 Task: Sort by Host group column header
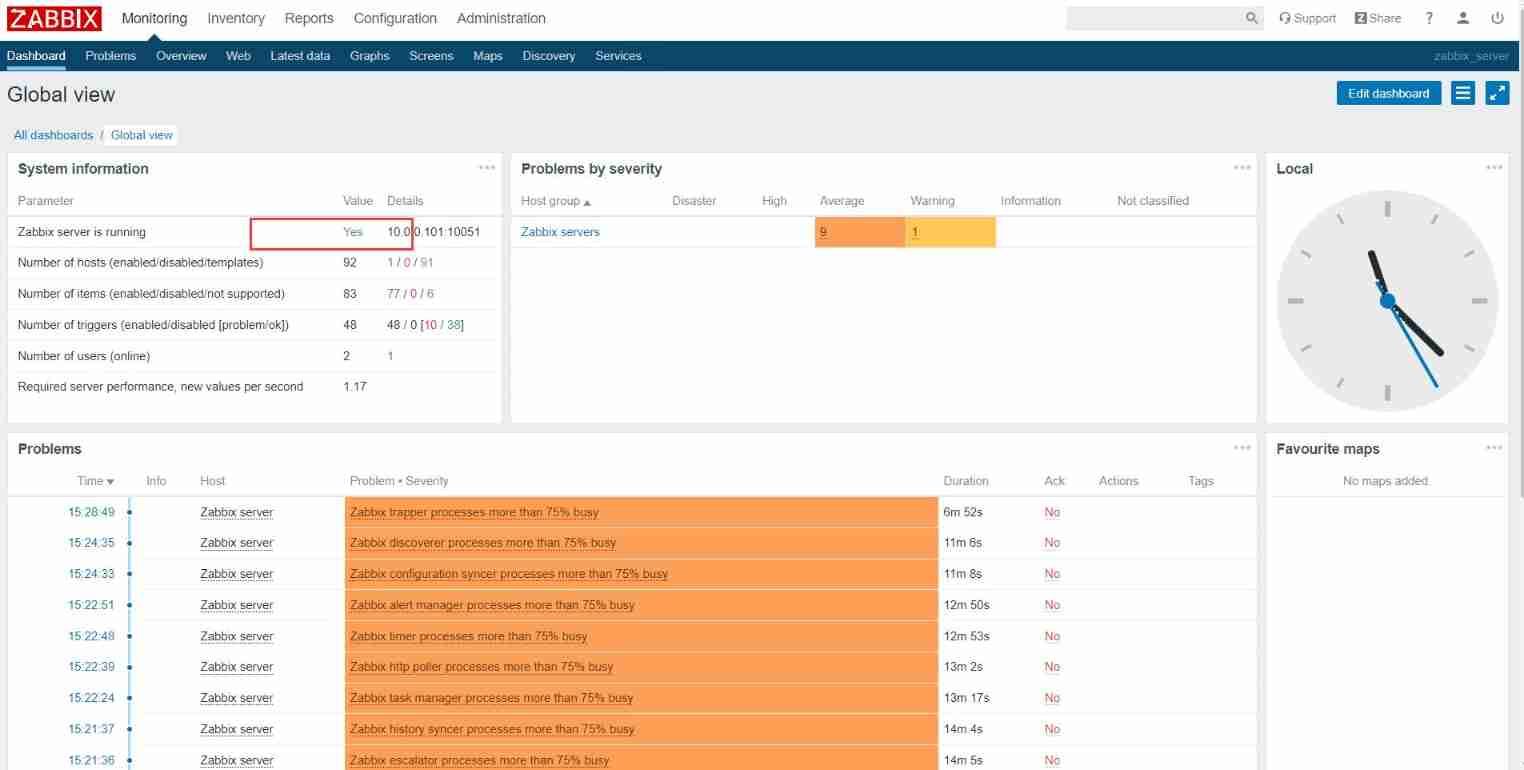(x=556, y=201)
